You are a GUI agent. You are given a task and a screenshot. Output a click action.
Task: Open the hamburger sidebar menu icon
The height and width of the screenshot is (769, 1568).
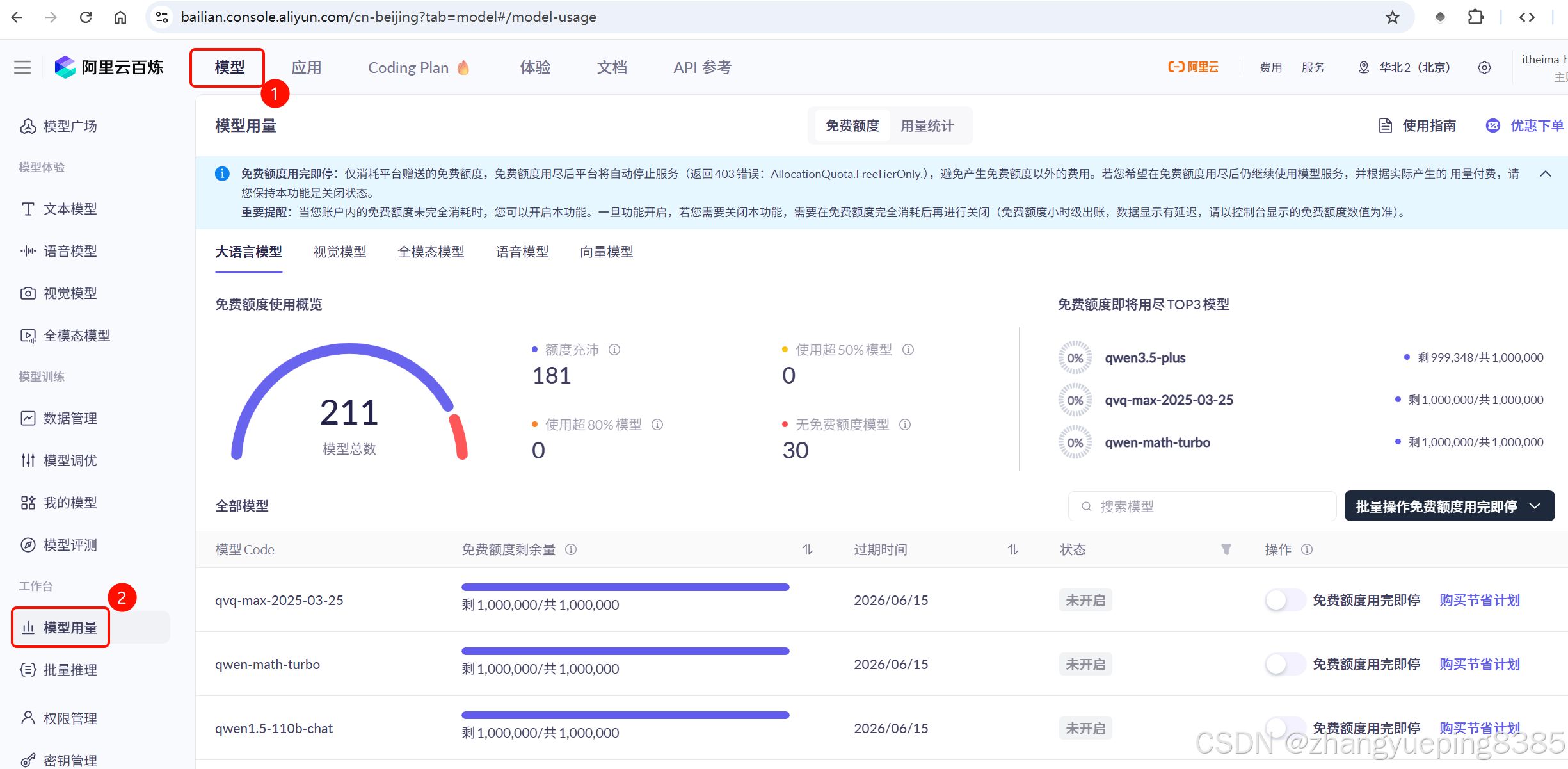22,67
